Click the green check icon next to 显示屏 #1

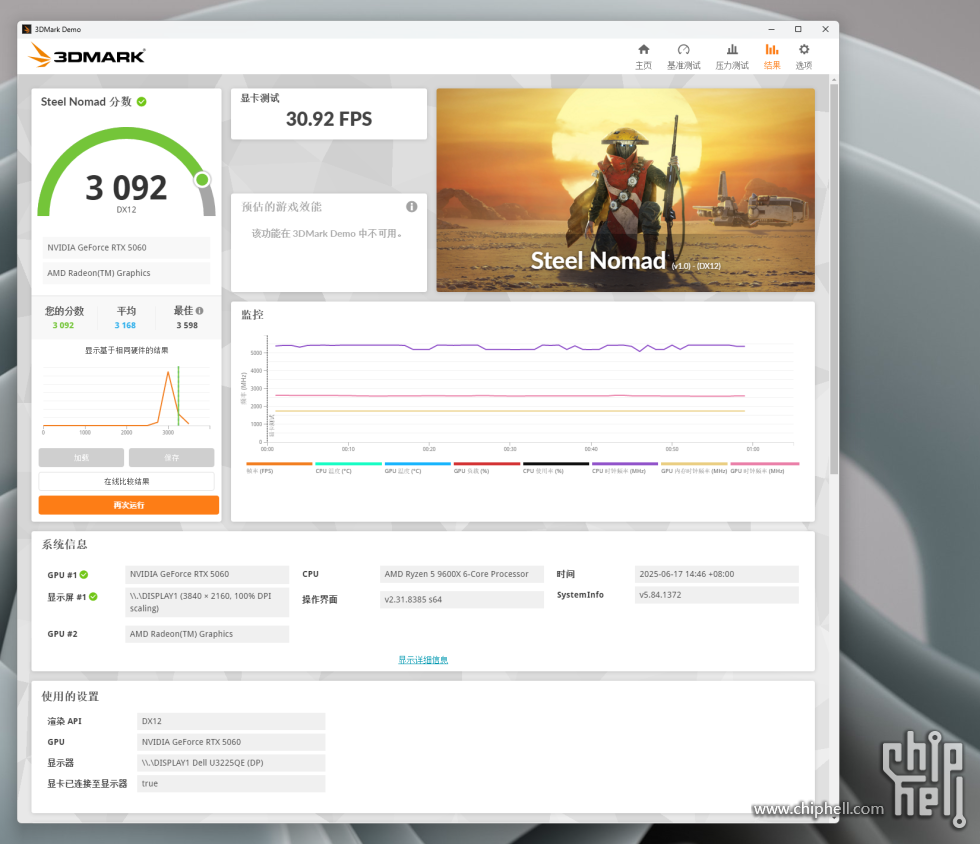coord(93,596)
